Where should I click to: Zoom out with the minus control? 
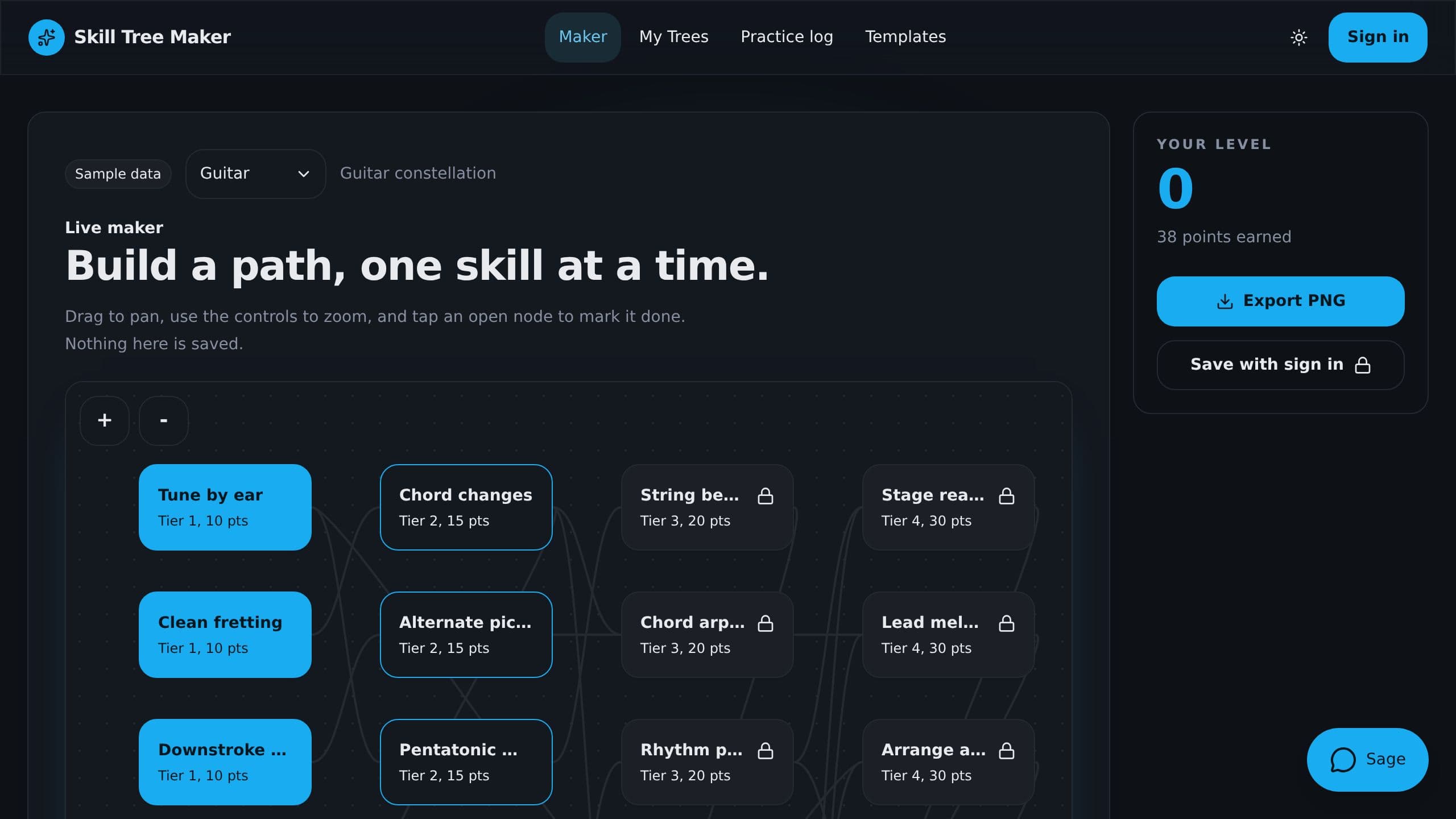pyautogui.click(x=164, y=420)
